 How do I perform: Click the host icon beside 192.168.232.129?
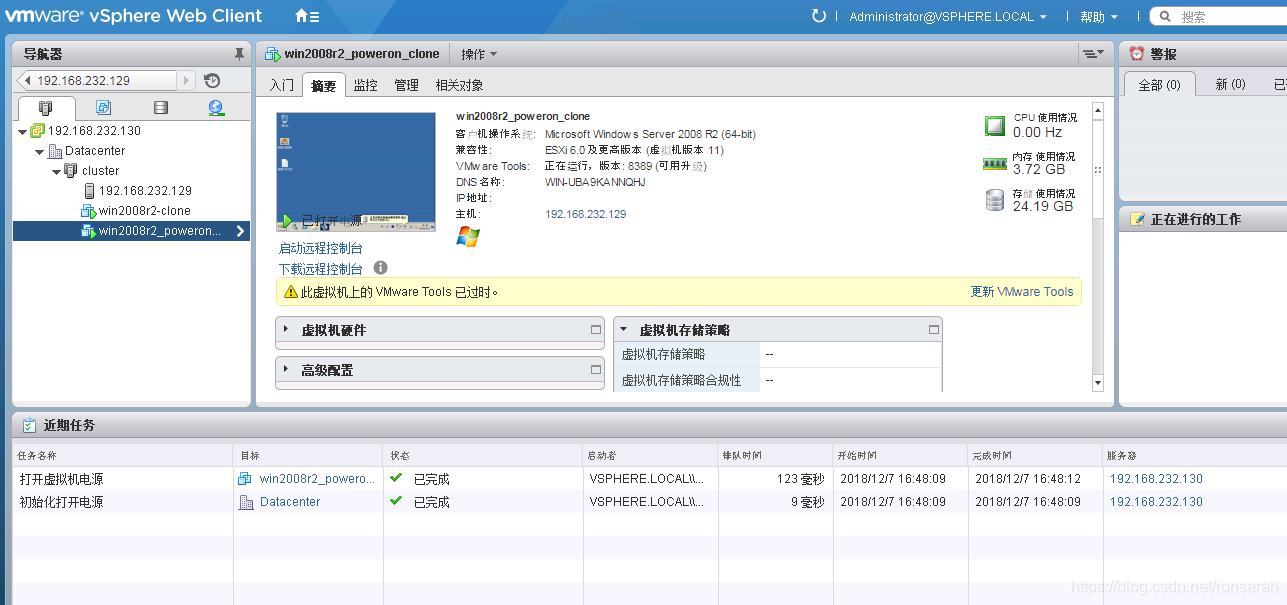click(x=89, y=191)
